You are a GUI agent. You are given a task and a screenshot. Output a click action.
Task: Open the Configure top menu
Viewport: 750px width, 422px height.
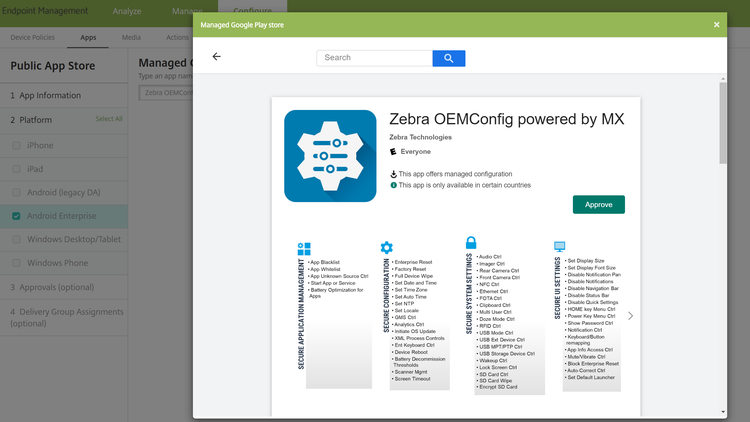[x=253, y=11]
